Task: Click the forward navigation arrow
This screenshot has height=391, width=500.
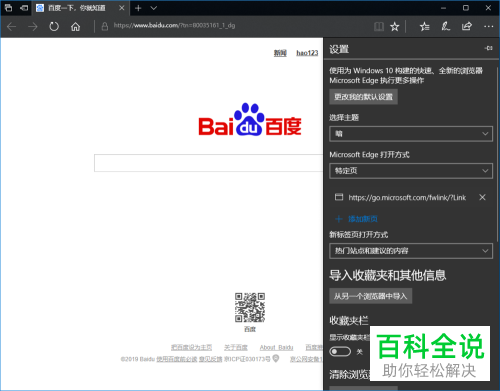Action: point(33,26)
